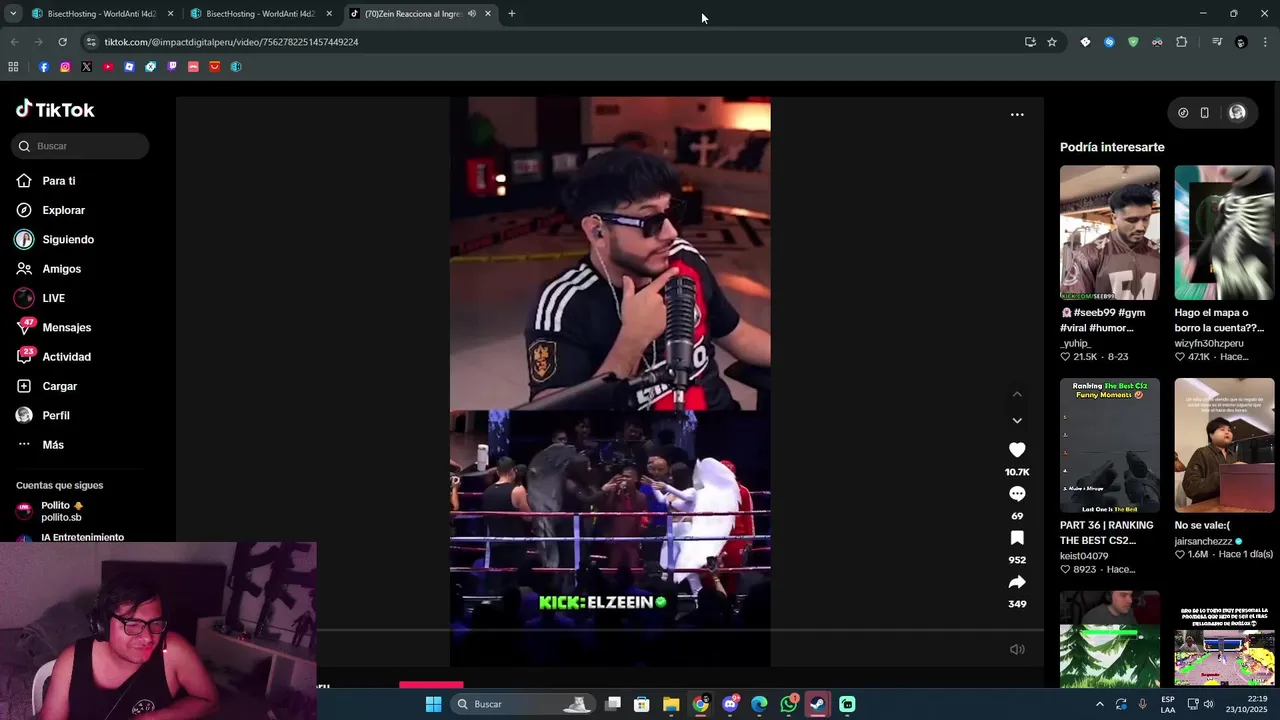The width and height of the screenshot is (1280, 720).
Task: Save video using the bookmark icon
Action: pyautogui.click(x=1017, y=538)
